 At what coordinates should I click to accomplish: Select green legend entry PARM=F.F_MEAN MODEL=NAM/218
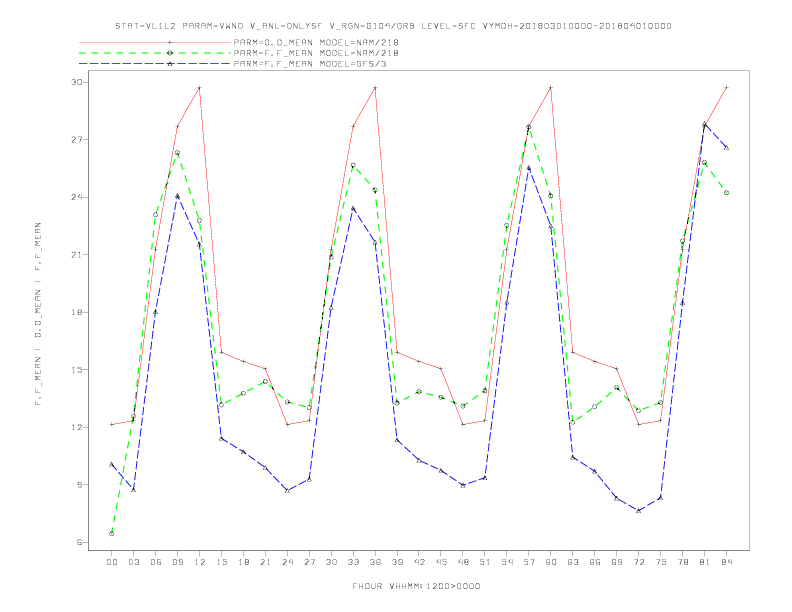point(316,53)
